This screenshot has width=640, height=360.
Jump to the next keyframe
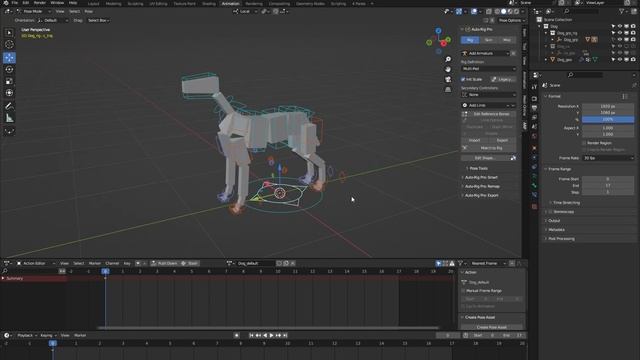pyautogui.click(x=278, y=335)
